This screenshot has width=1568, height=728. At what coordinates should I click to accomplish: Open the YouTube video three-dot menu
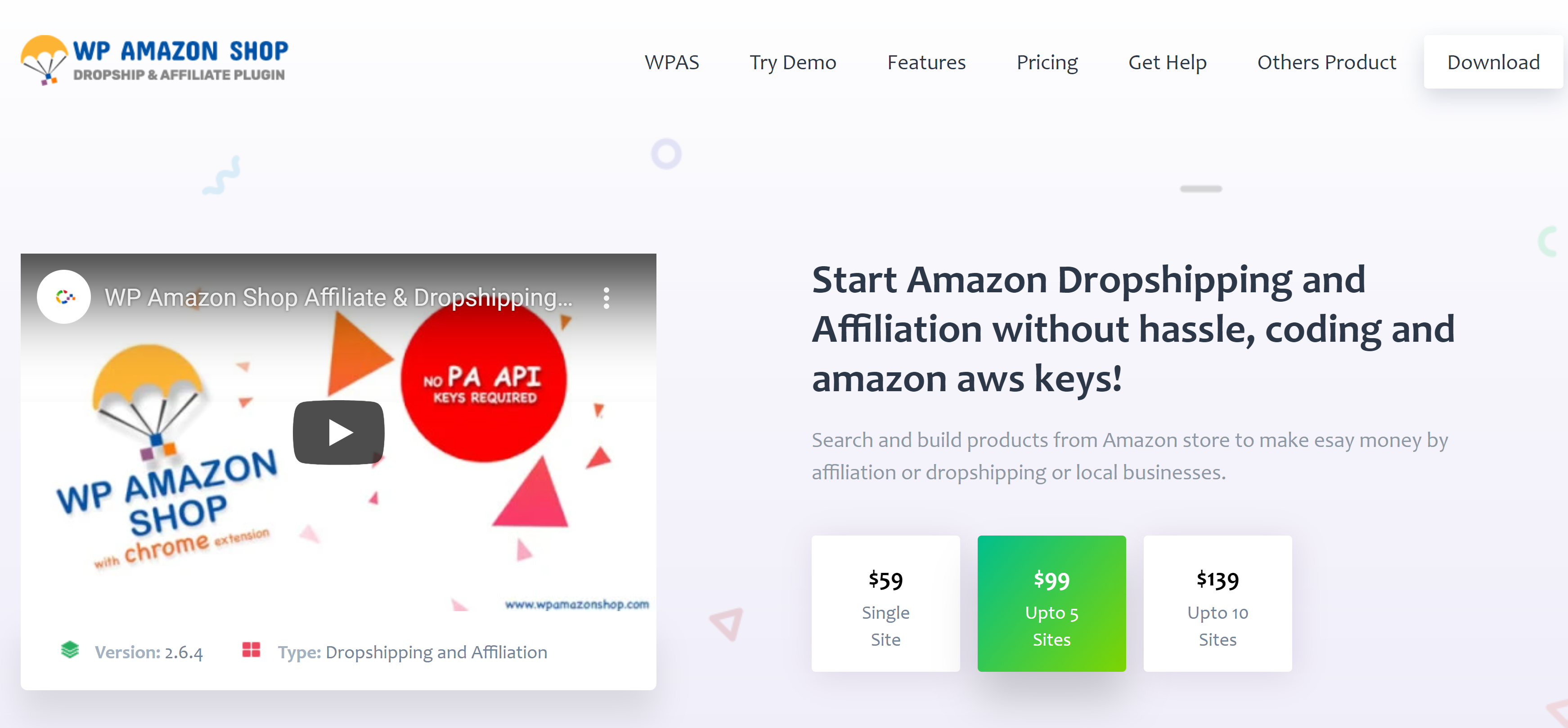[x=606, y=298]
